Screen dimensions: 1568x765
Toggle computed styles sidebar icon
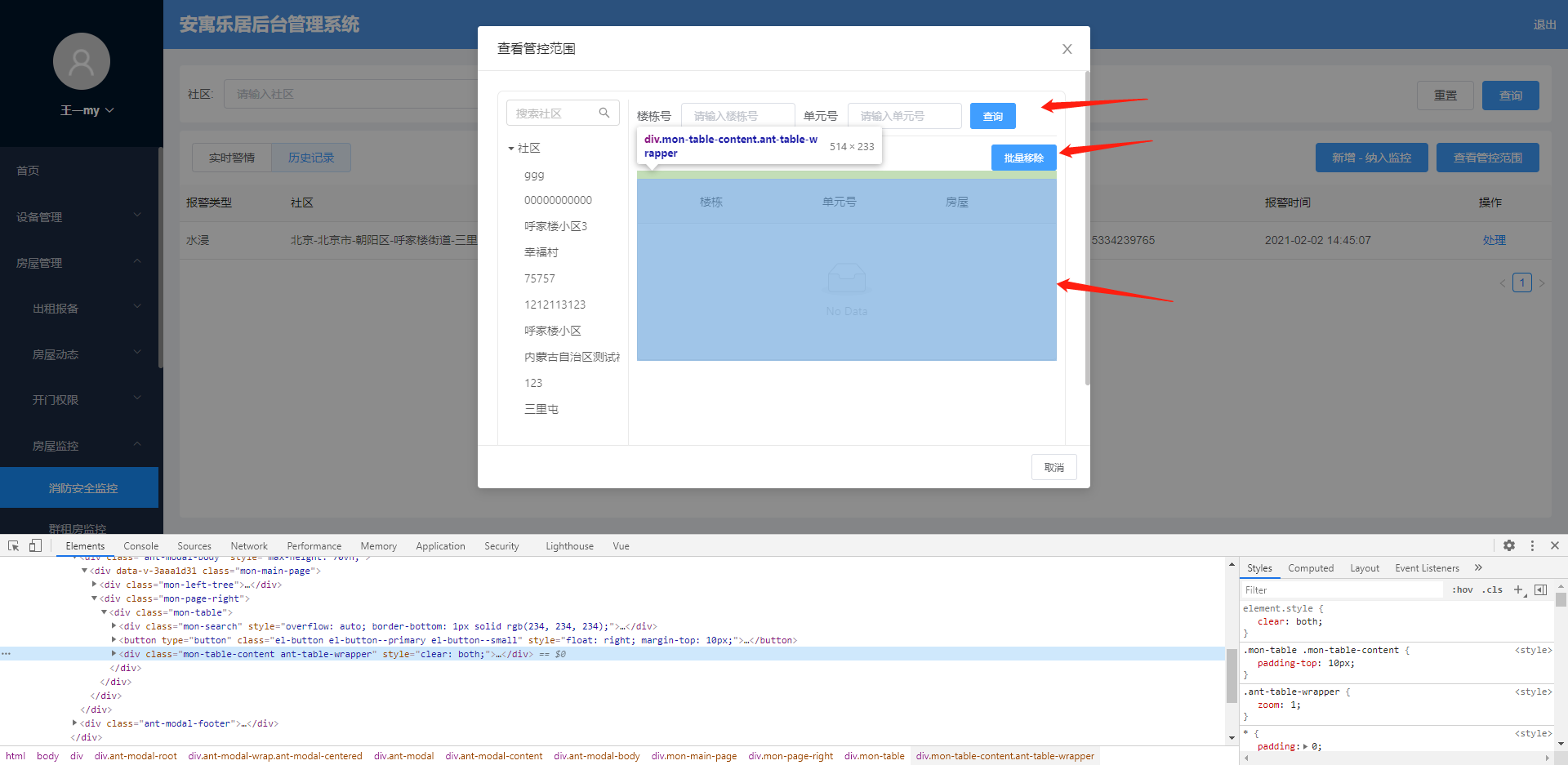(x=1541, y=589)
